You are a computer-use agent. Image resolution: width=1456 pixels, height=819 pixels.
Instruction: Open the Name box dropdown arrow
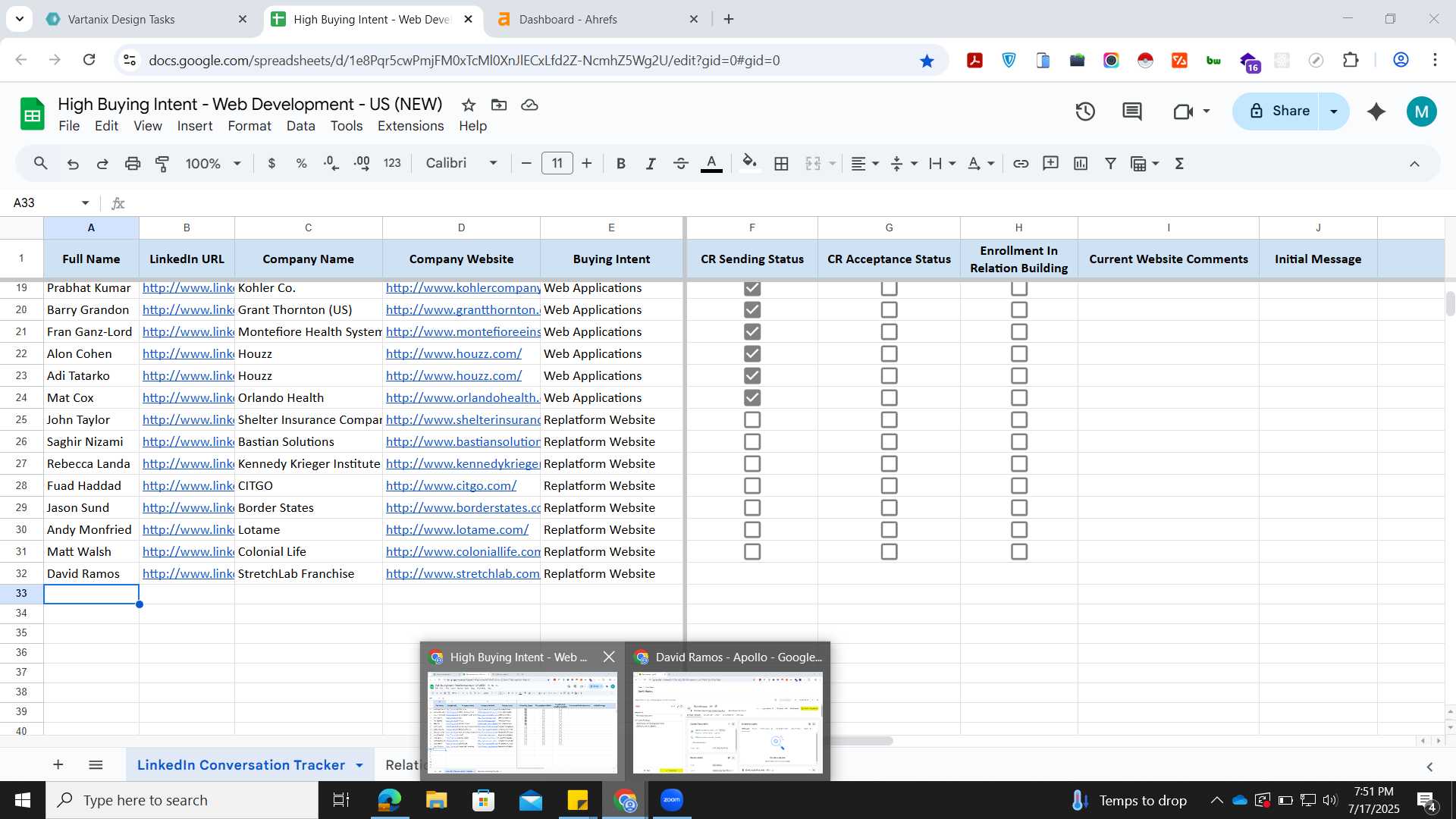(85, 202)
